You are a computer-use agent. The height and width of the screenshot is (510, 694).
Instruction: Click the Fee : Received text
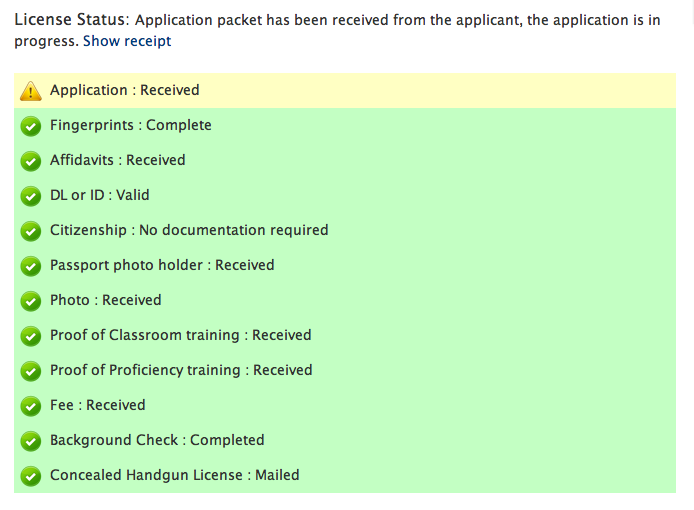point(98,405)
